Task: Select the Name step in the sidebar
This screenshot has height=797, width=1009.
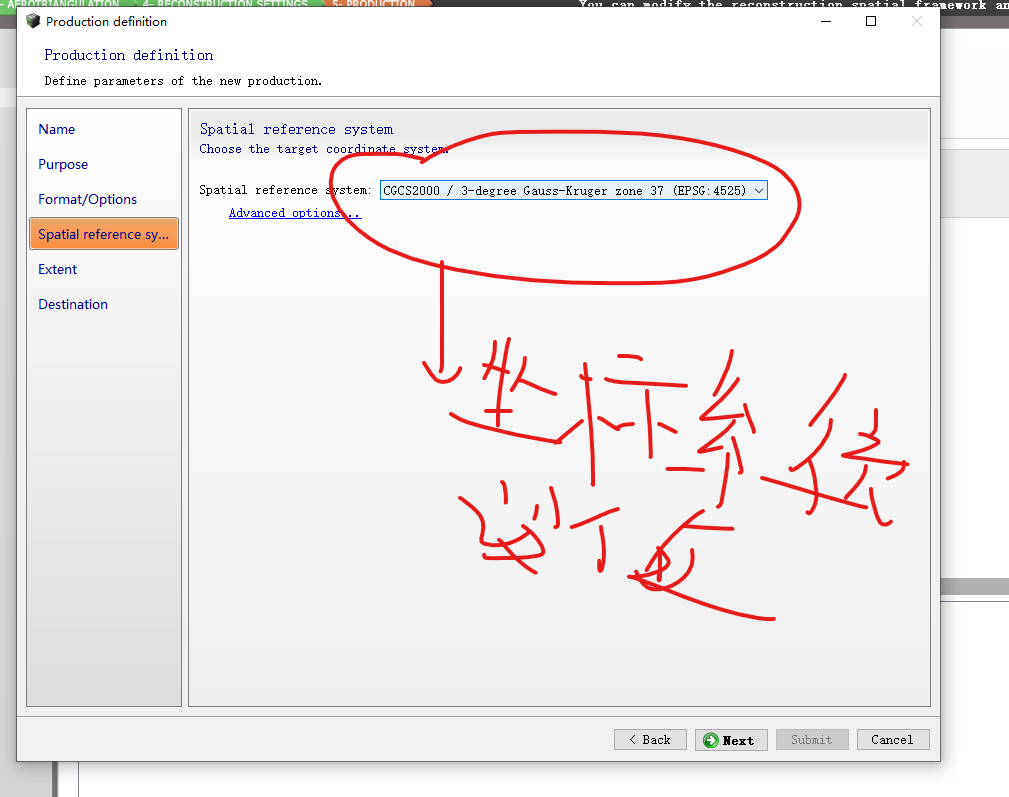Action: click(x=56, y=129)
